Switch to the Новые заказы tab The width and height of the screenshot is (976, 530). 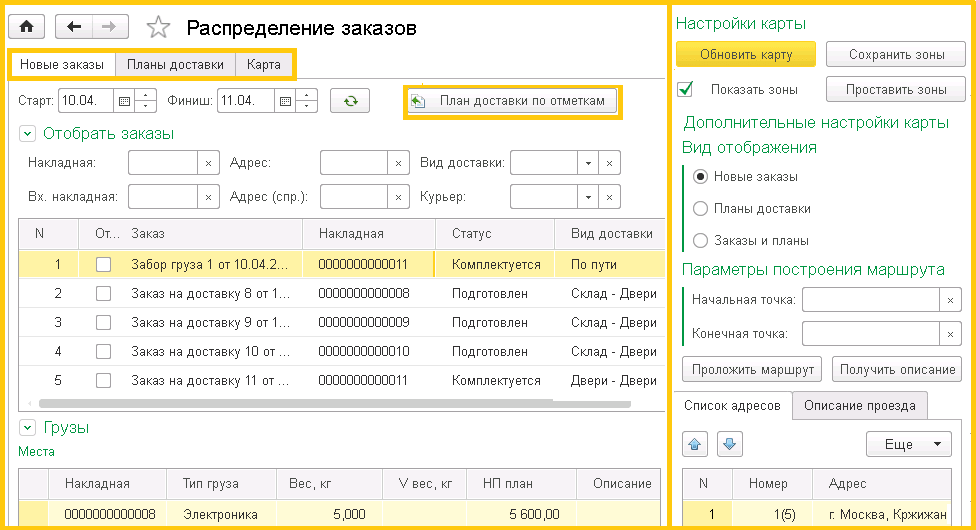tap(62, 65)
